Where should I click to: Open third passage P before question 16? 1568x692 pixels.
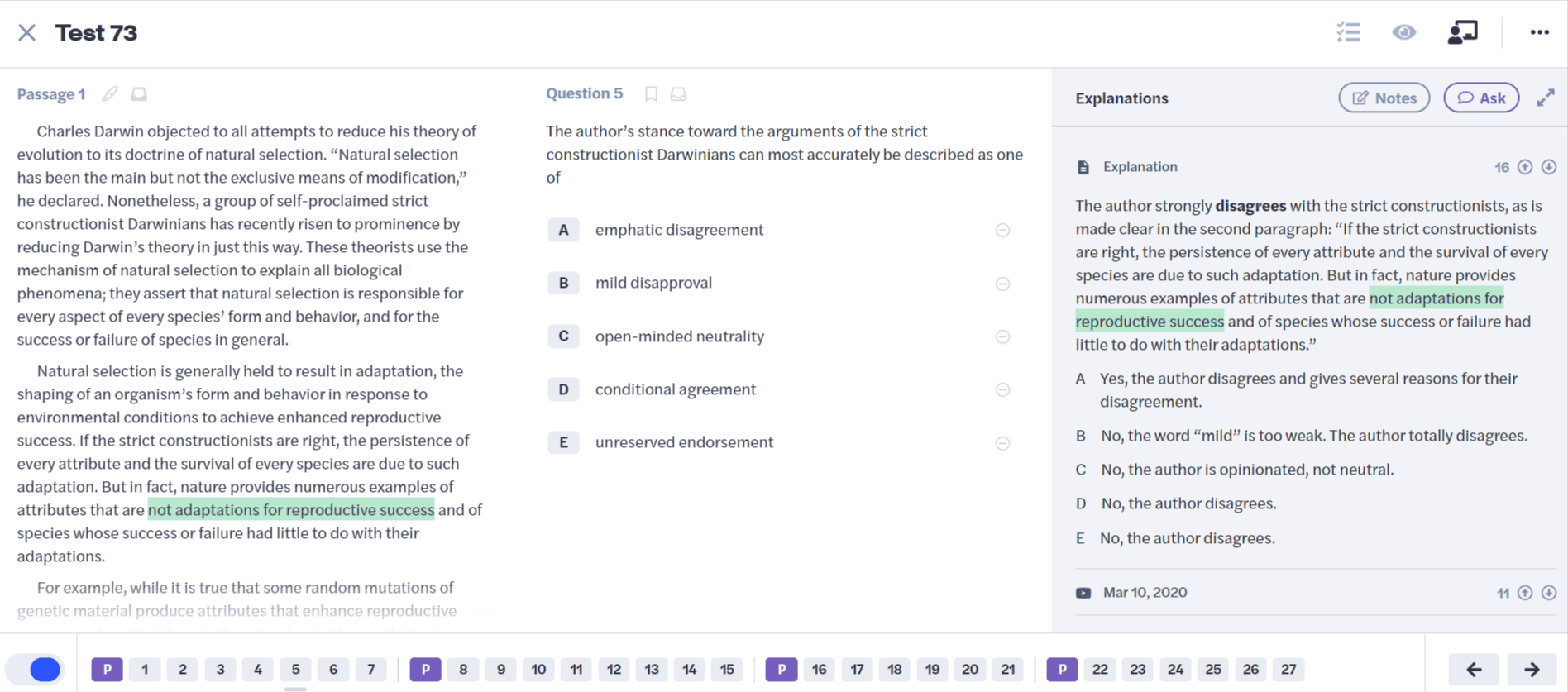click(782, 669)
